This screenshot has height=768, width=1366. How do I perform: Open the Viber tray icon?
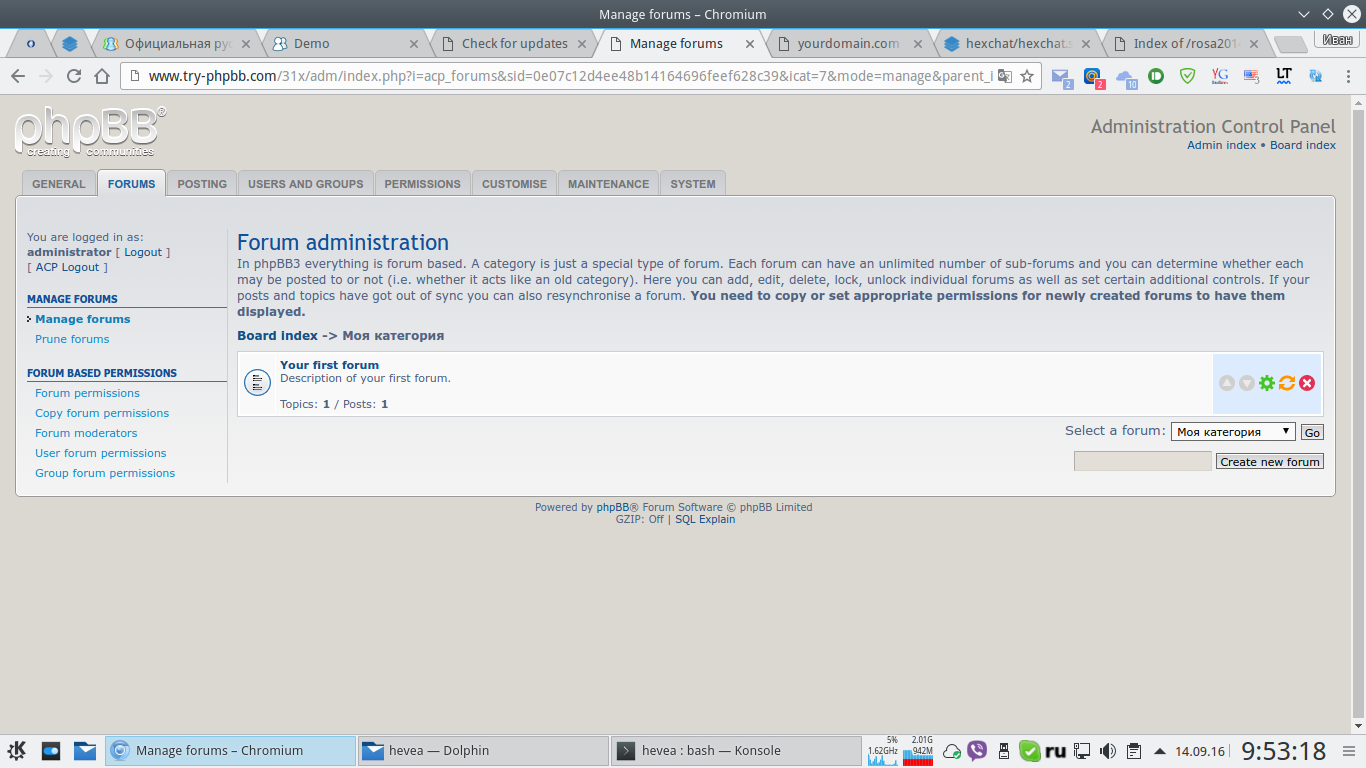click(977, 750)
